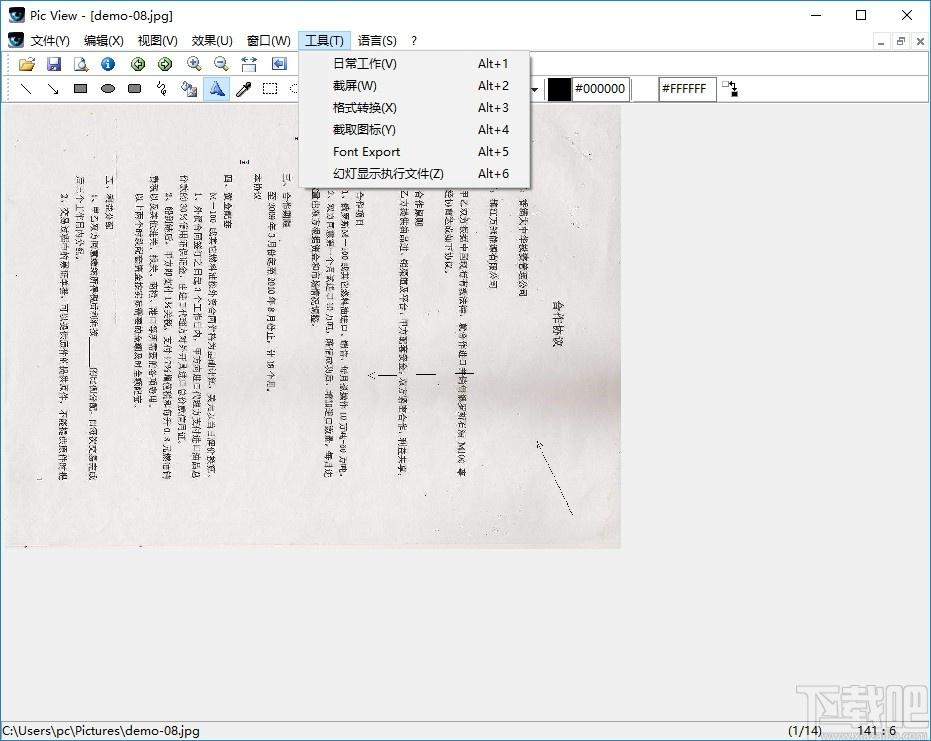931x741 pixels.
Task: Click the #000000 color hex field
Action: click(x=600, y=89)
